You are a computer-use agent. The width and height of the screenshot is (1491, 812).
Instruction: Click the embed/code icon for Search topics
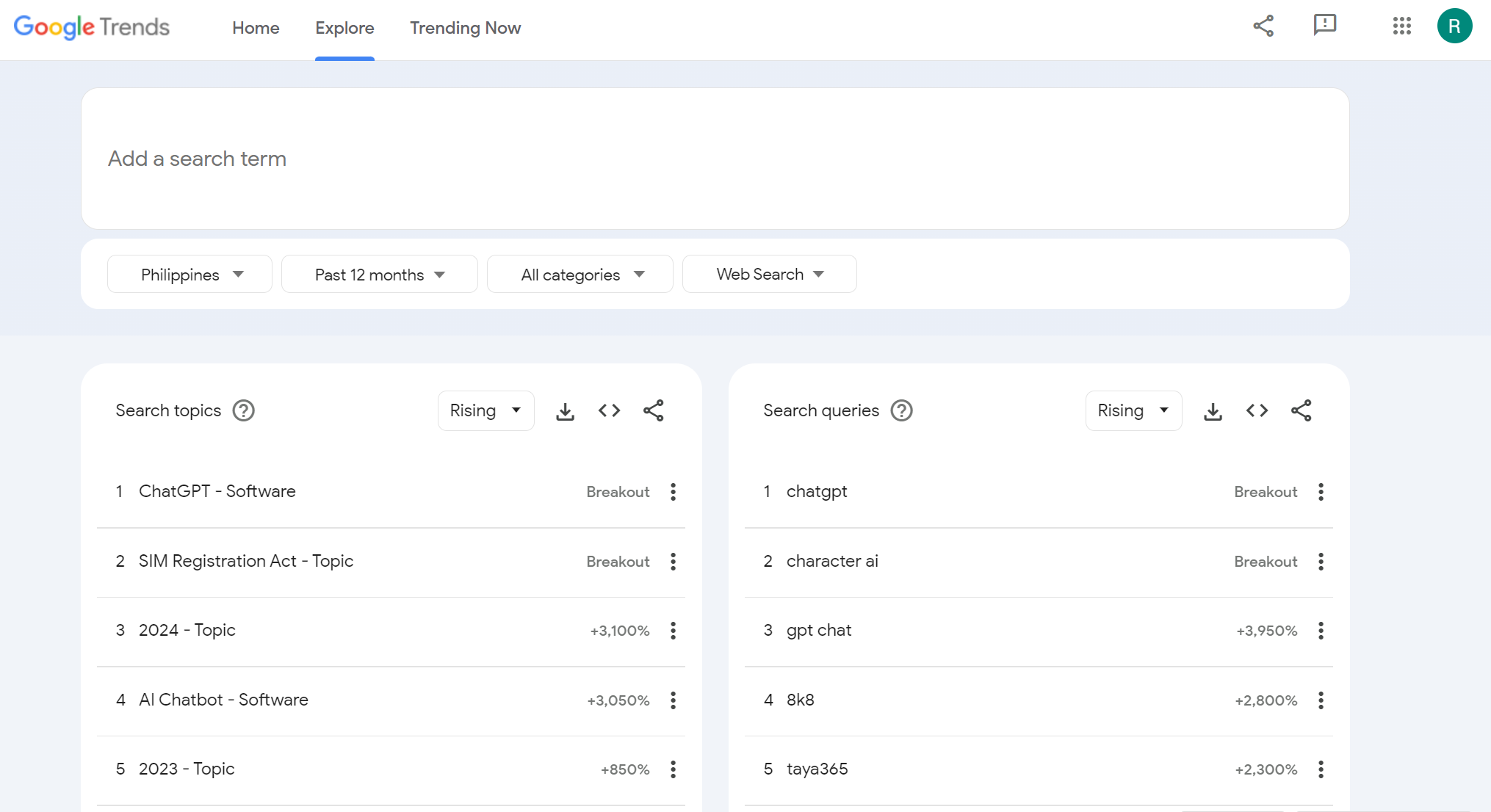pos(608,410)
